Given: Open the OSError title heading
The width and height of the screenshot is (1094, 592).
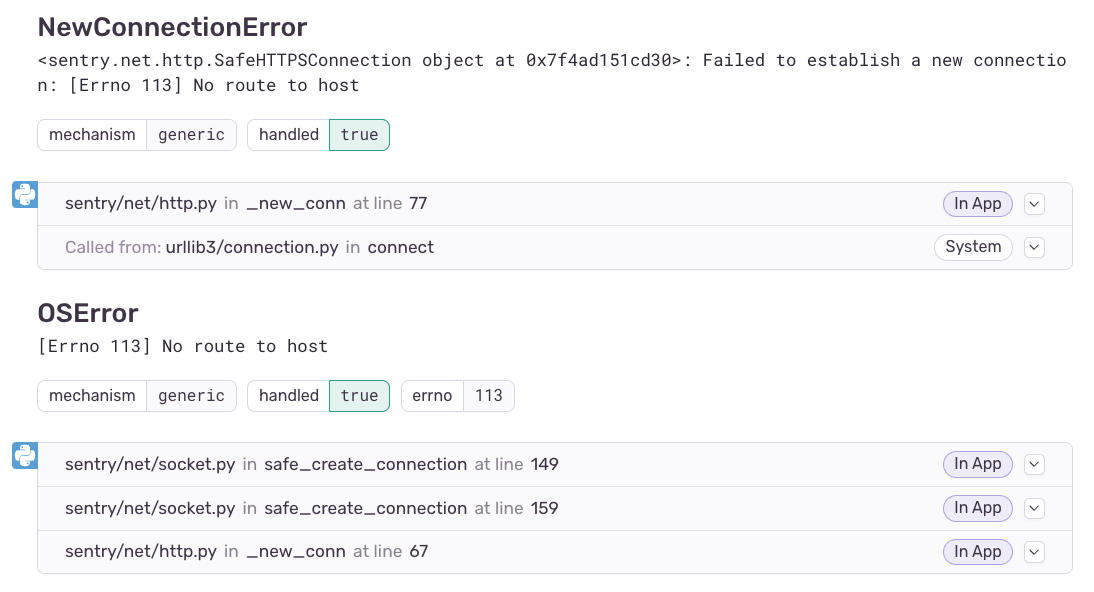Looking at the screenshot, I should click(88, 313).
